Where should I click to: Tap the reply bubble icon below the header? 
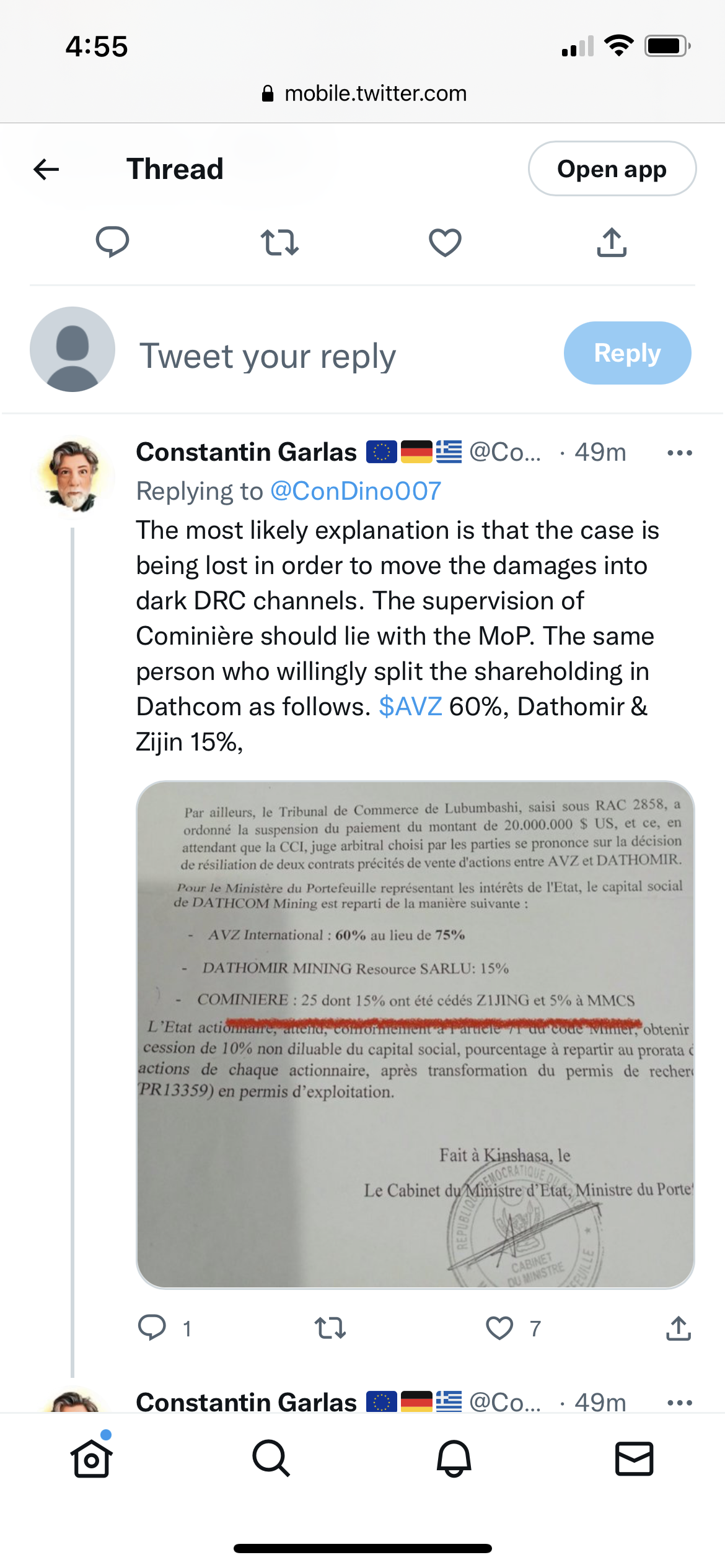click(112, 242)
